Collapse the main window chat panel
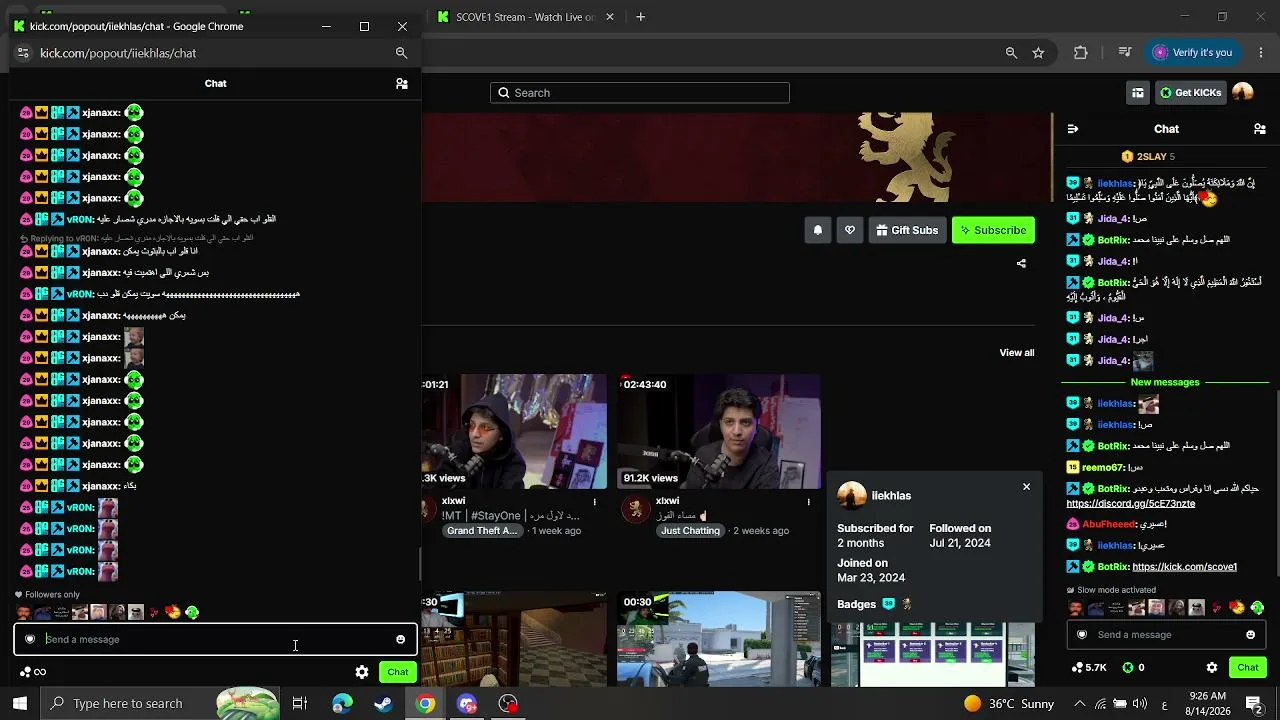1280x720 pixels. (x=1073, y=129)
